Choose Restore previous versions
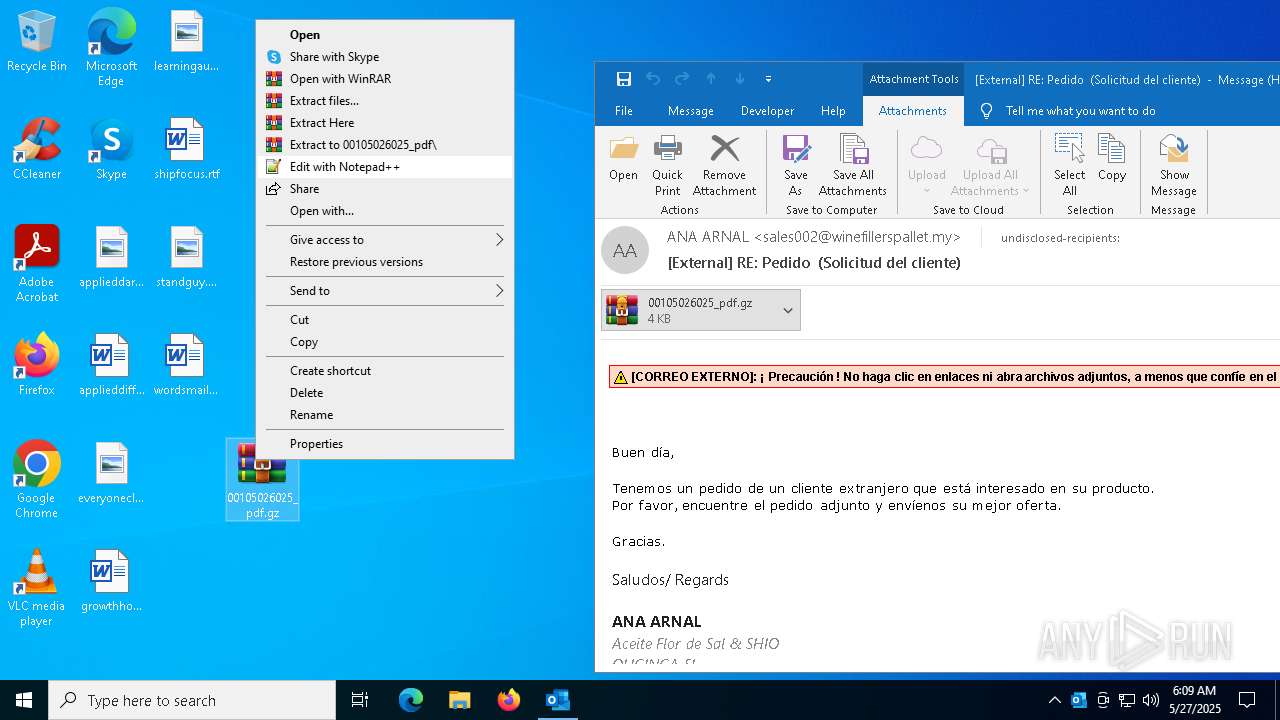The width and height of the screenshot is (1280, 720). point(385,262)
